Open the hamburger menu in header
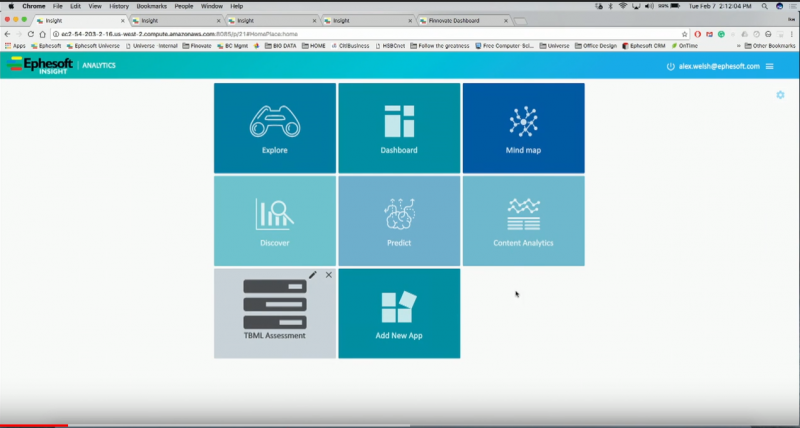The height and width of the screenshot is (428, 800). [769, 66]
